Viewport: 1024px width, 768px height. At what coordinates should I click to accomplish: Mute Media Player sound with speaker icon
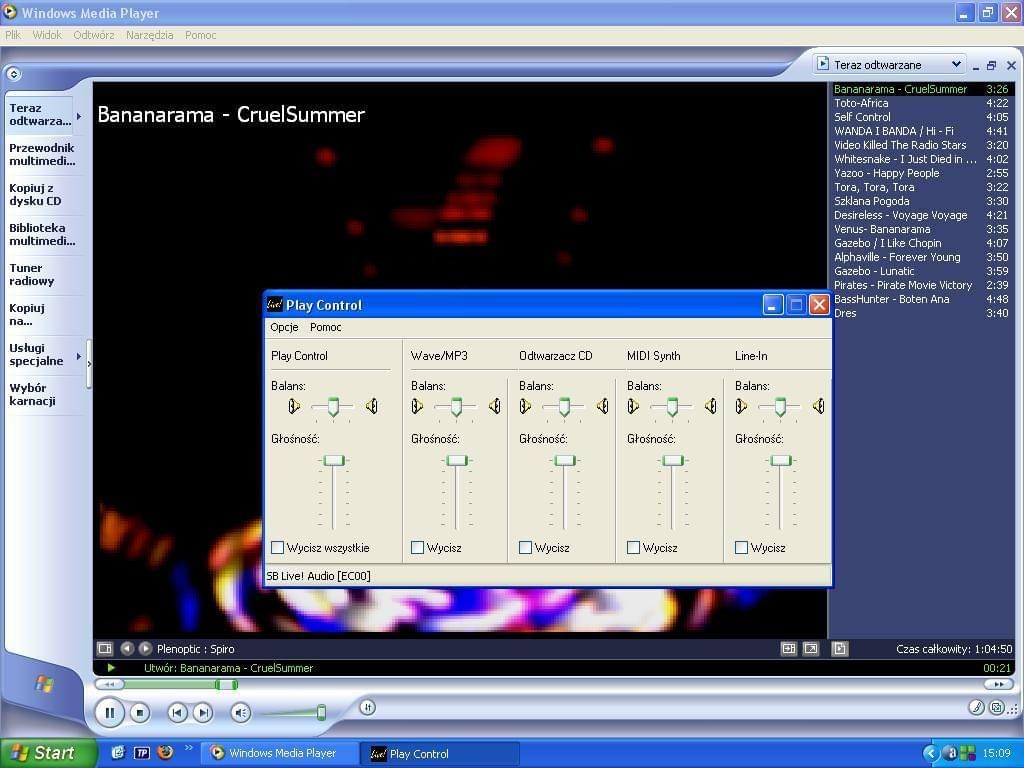(x=241, y=712)
